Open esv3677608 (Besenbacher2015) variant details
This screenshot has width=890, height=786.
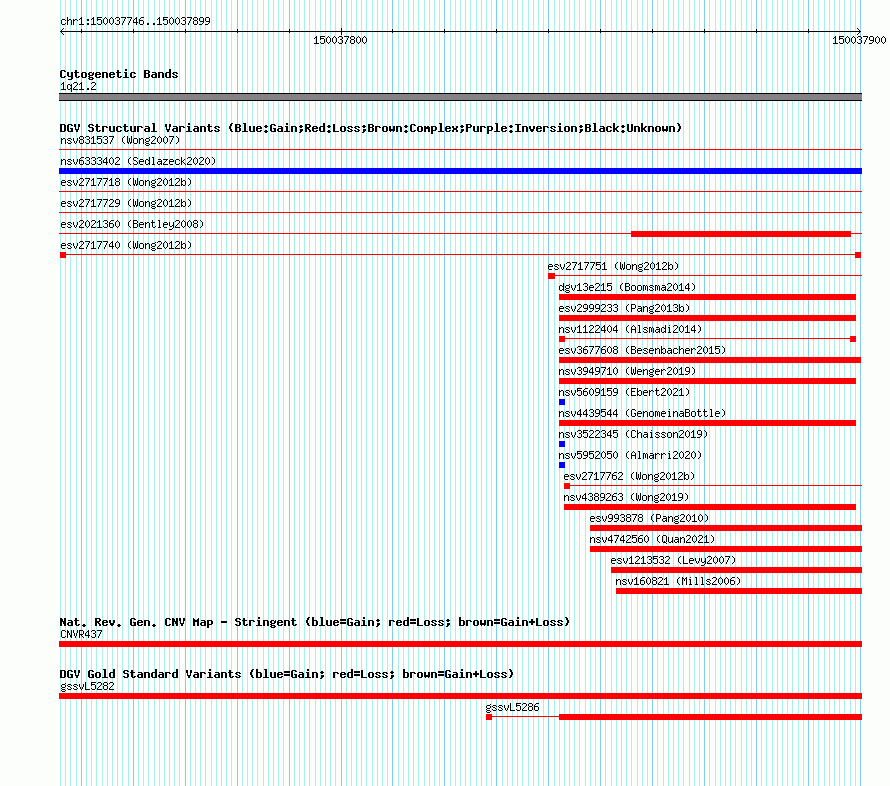(x=642, y=350)
